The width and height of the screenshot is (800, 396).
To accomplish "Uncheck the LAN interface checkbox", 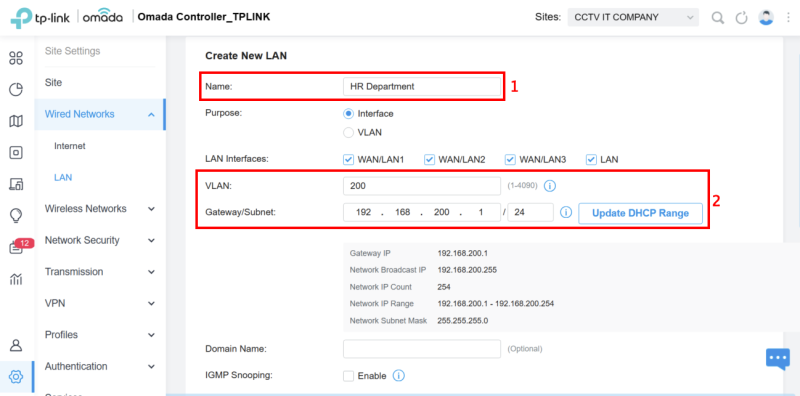I will pyautogui.click(x=591, y=160).
